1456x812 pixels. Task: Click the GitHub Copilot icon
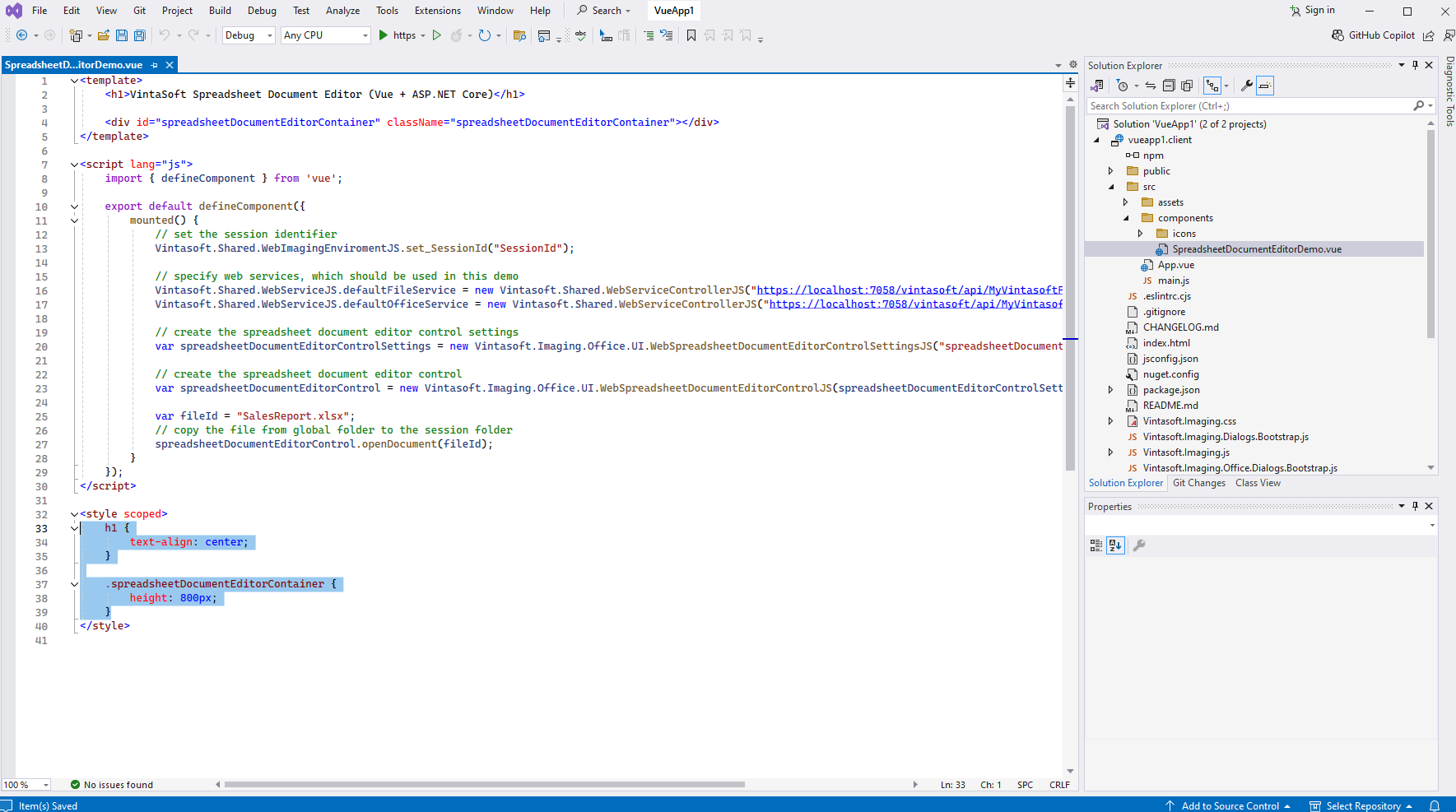tap(1338, 35)
